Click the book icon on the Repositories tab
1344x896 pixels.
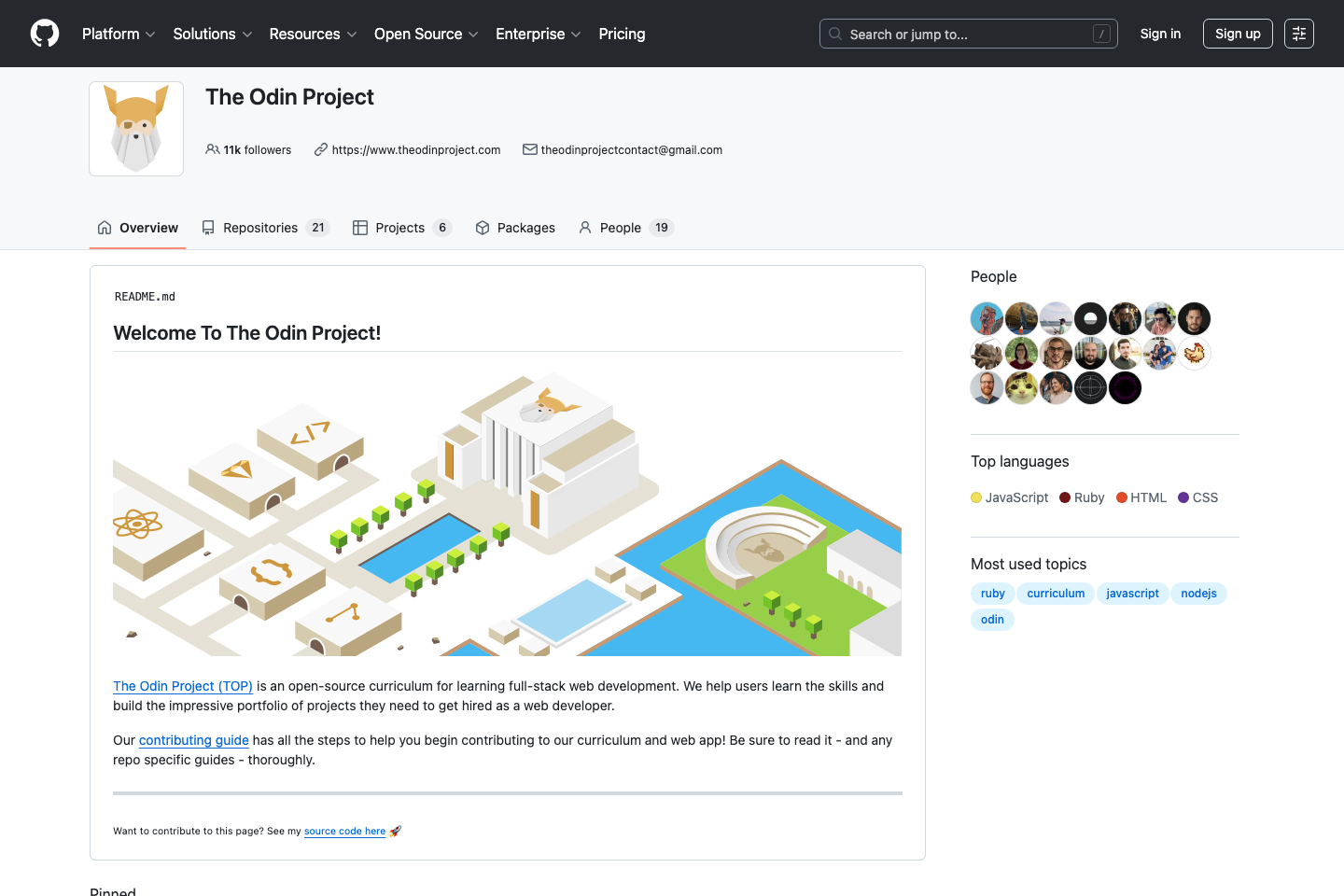click(x=206, y=227)
